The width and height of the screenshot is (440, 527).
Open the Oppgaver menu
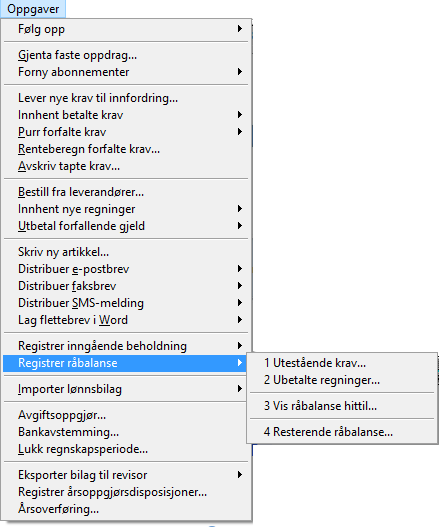tap(33, 9)
